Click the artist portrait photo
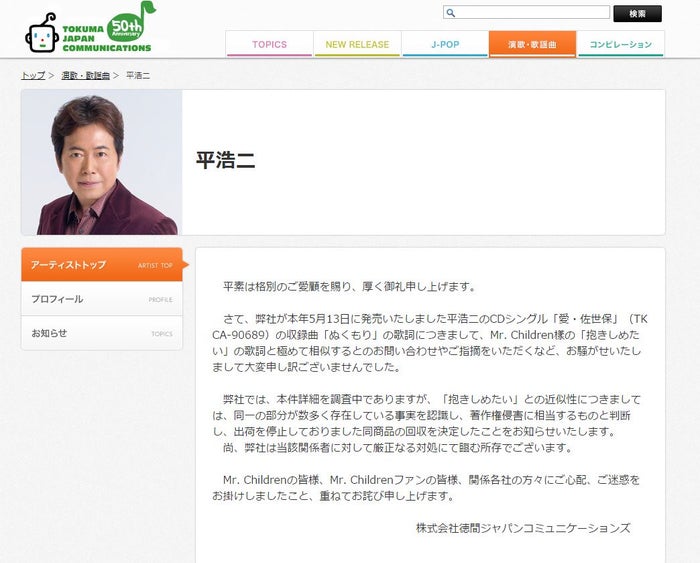 click(102, 163)
